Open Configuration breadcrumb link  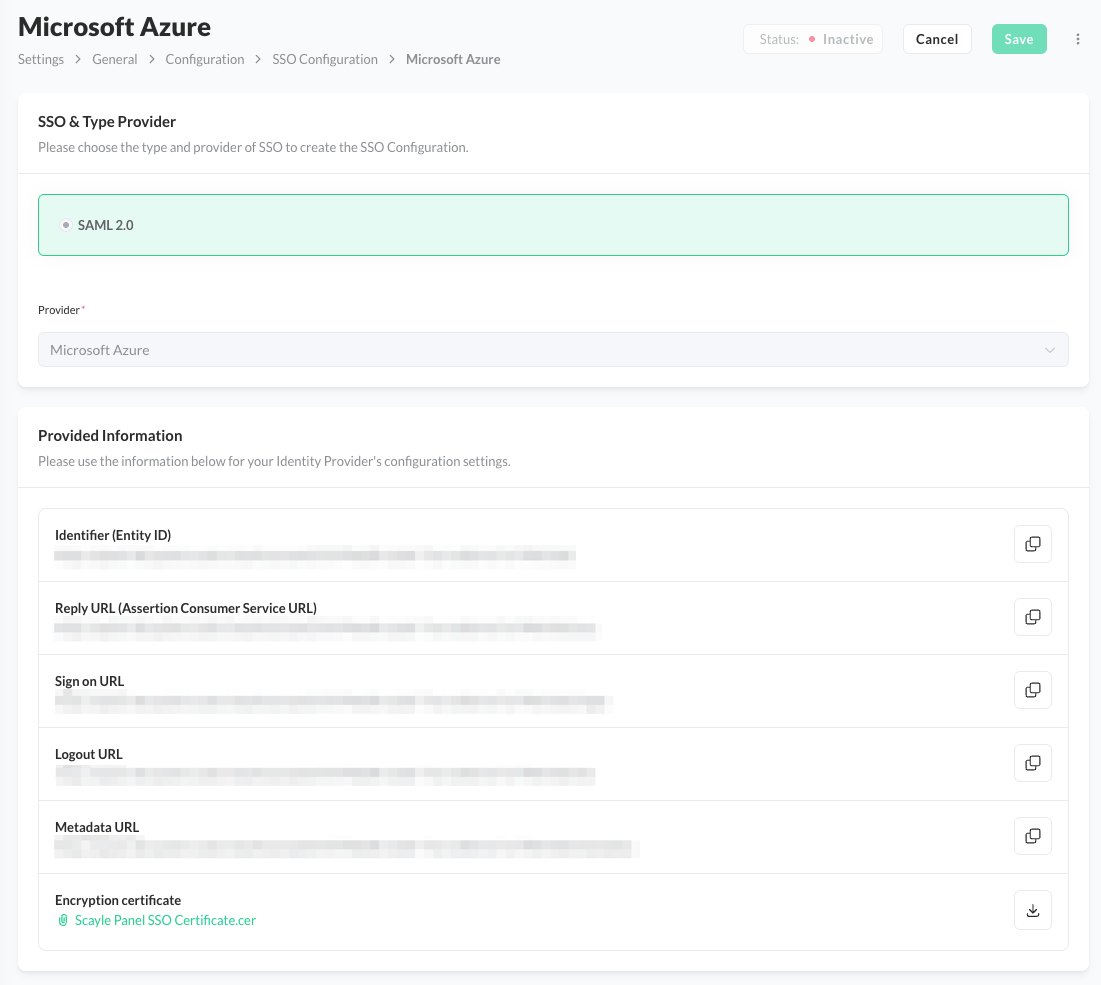(205, 59)
